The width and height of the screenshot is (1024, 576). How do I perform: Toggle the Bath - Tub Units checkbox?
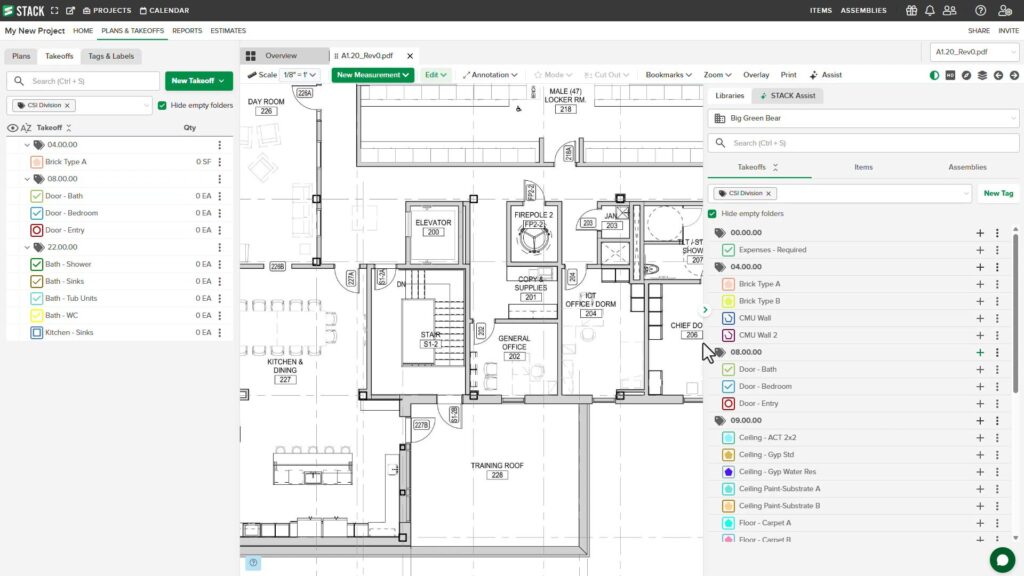tap(37, 298)
